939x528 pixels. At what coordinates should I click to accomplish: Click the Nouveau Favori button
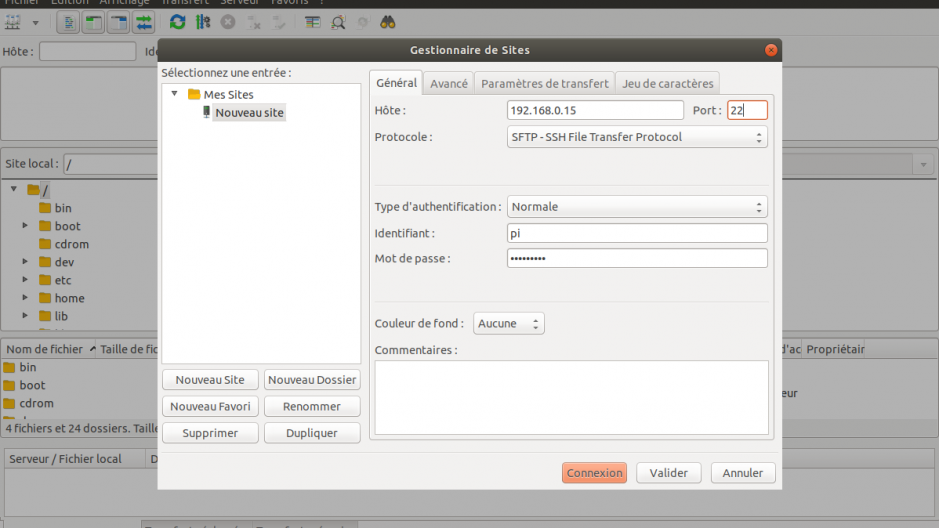pyautogui.click(x=210, y=406)
